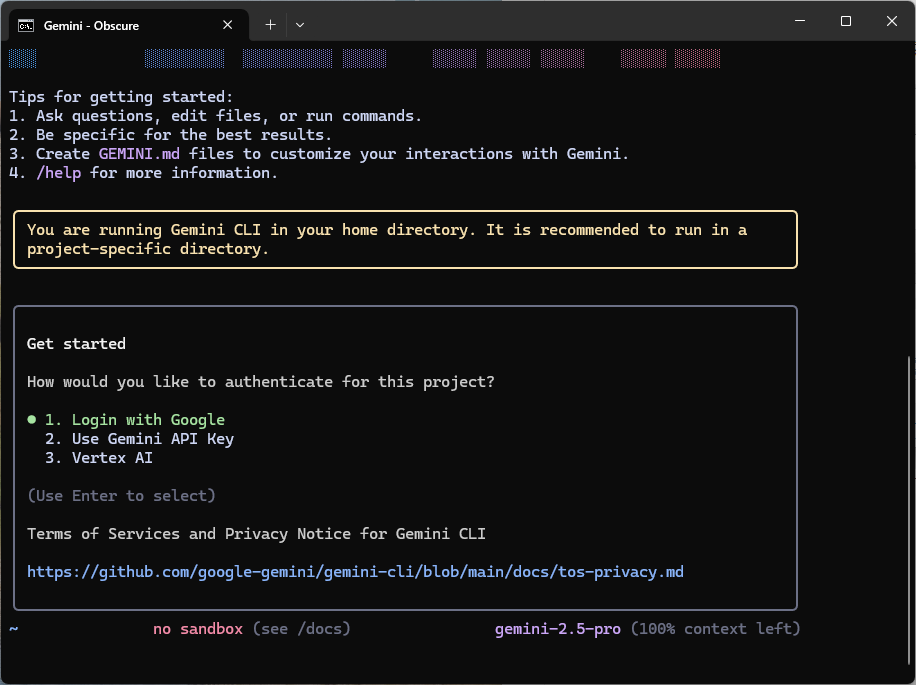This screenshot has width=916, height=685.
Task: Maximize the terminal window
Action: [845, 21]
